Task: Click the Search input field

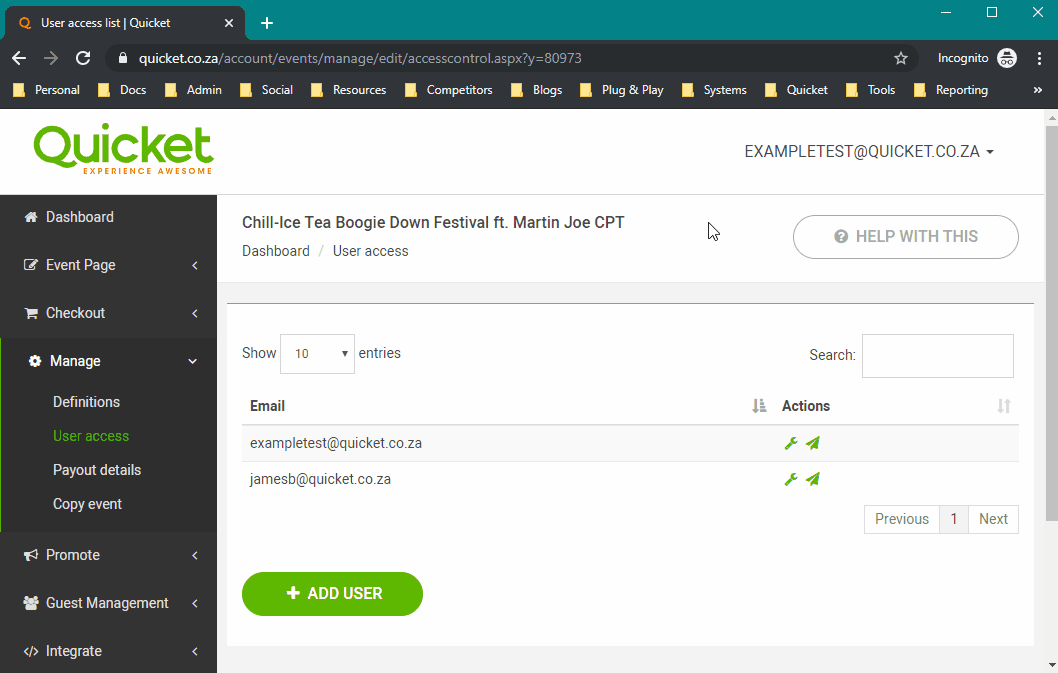Action: pyautogui.click(x=938, y=356)
